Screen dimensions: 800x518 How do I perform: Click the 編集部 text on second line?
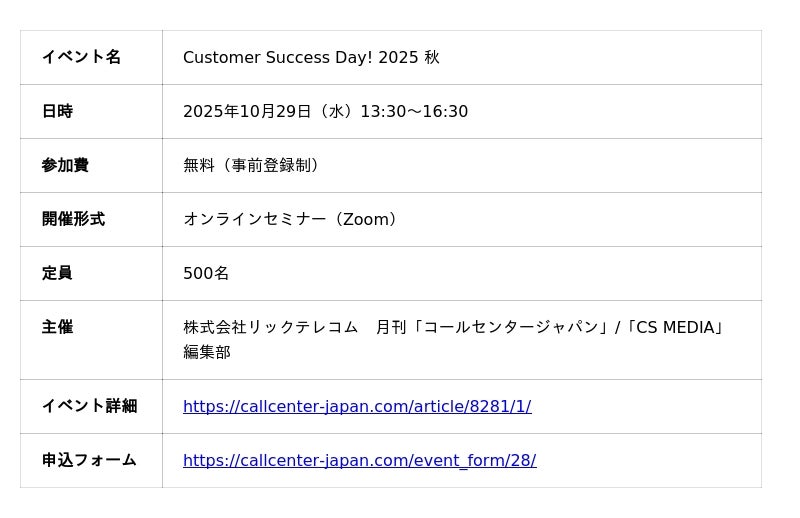coord(207,352)
